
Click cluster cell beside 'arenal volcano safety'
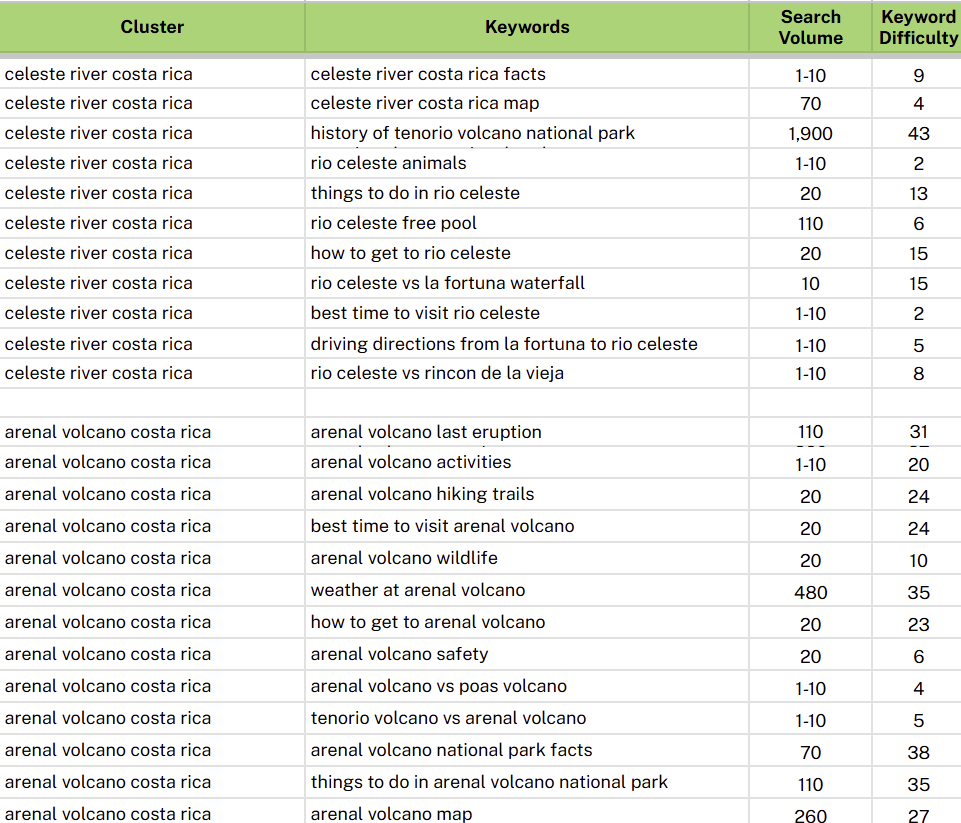pyautogui.click(x=152, y=654)
